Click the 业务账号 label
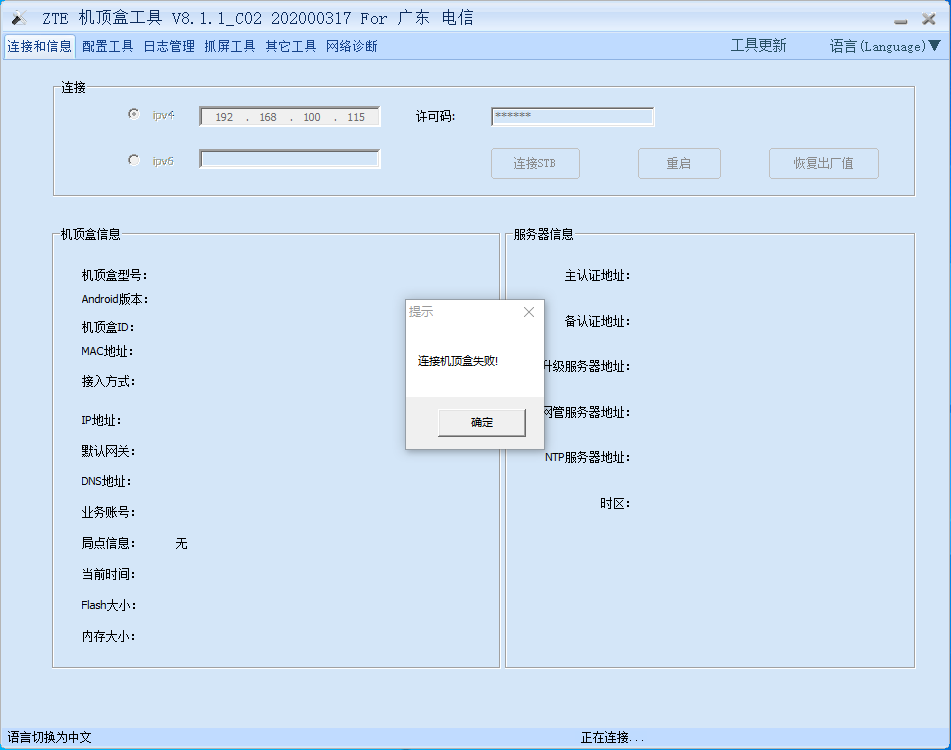The width and height of the screenshot is (951, 750). pyautogui.click(x=108, y=512)
